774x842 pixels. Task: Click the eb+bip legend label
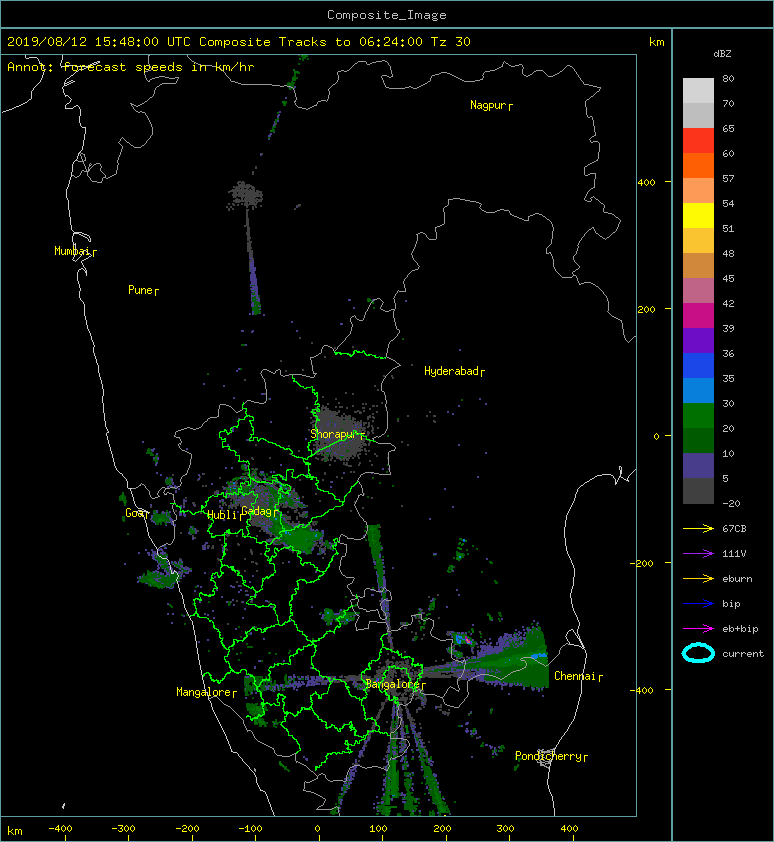pyautogui.click(x=740, y=629)
